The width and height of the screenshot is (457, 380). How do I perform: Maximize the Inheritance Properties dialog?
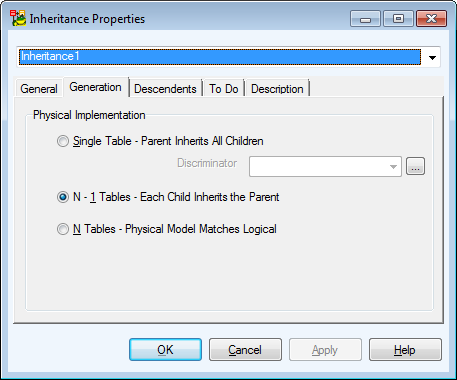pos(398,19)
